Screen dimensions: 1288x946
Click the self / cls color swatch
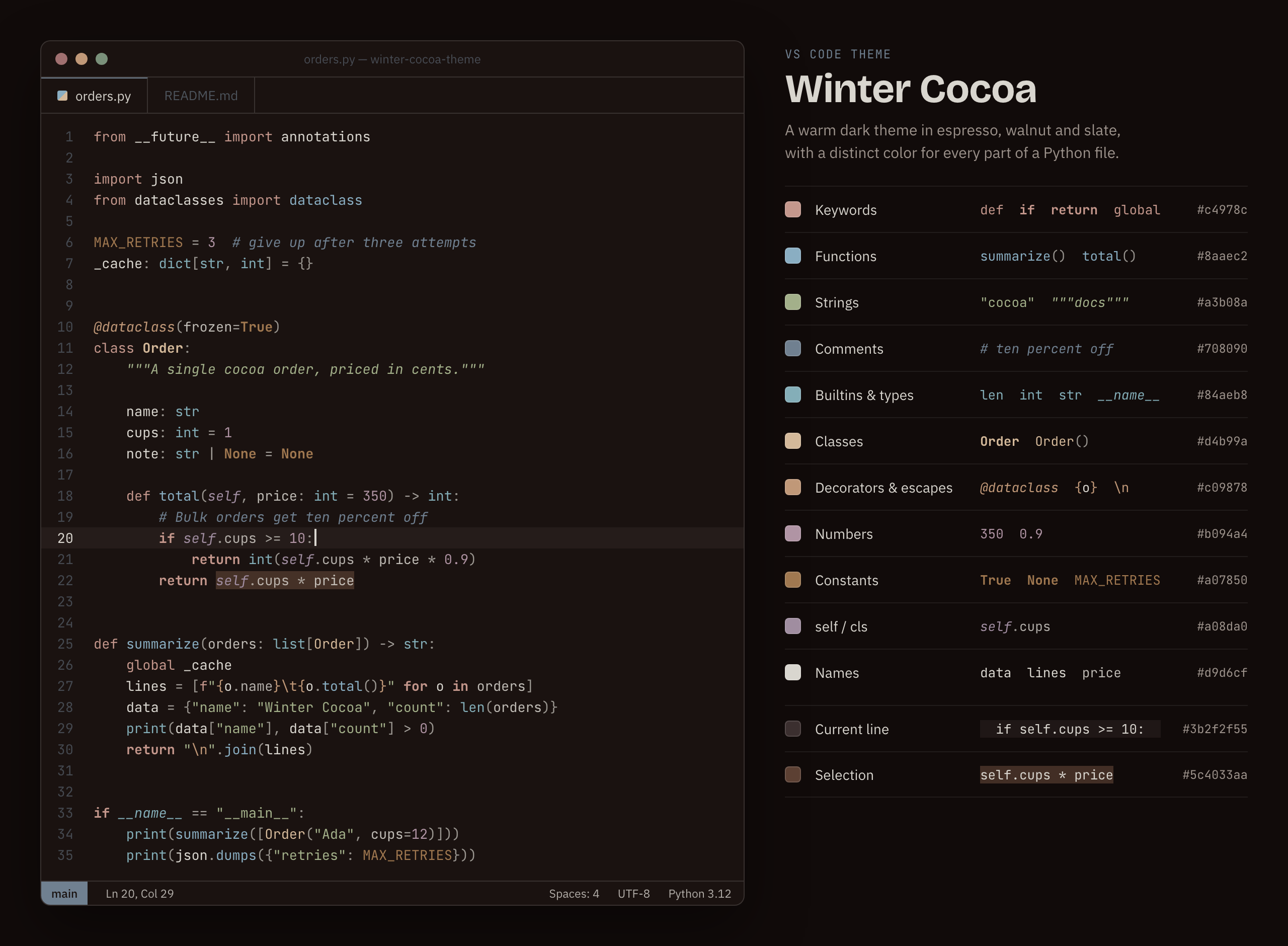(x=793, y=626)
